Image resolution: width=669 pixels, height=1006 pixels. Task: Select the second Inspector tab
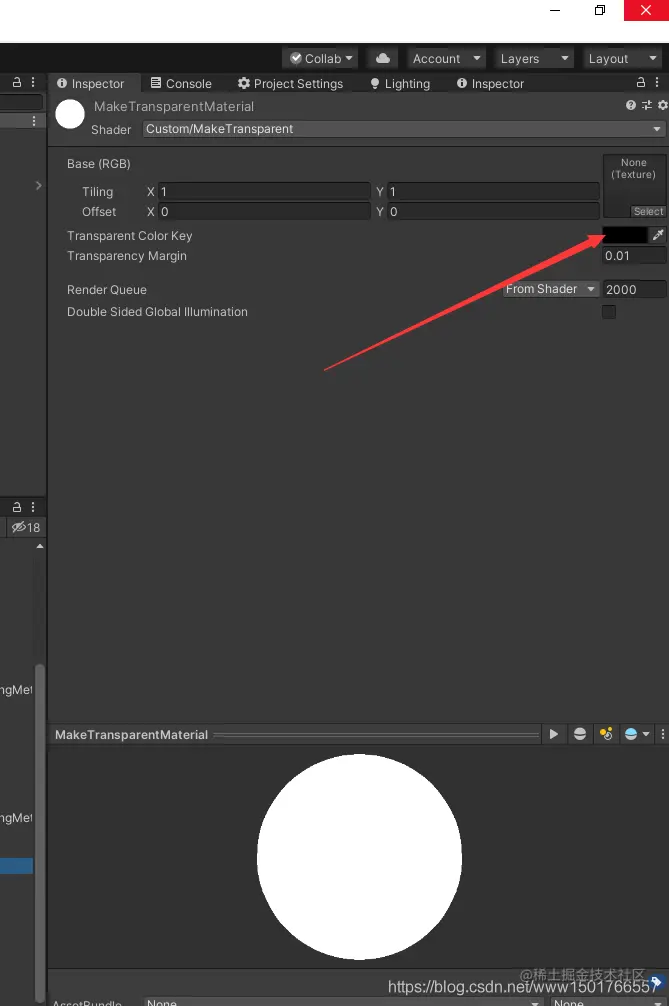(490, 83)
